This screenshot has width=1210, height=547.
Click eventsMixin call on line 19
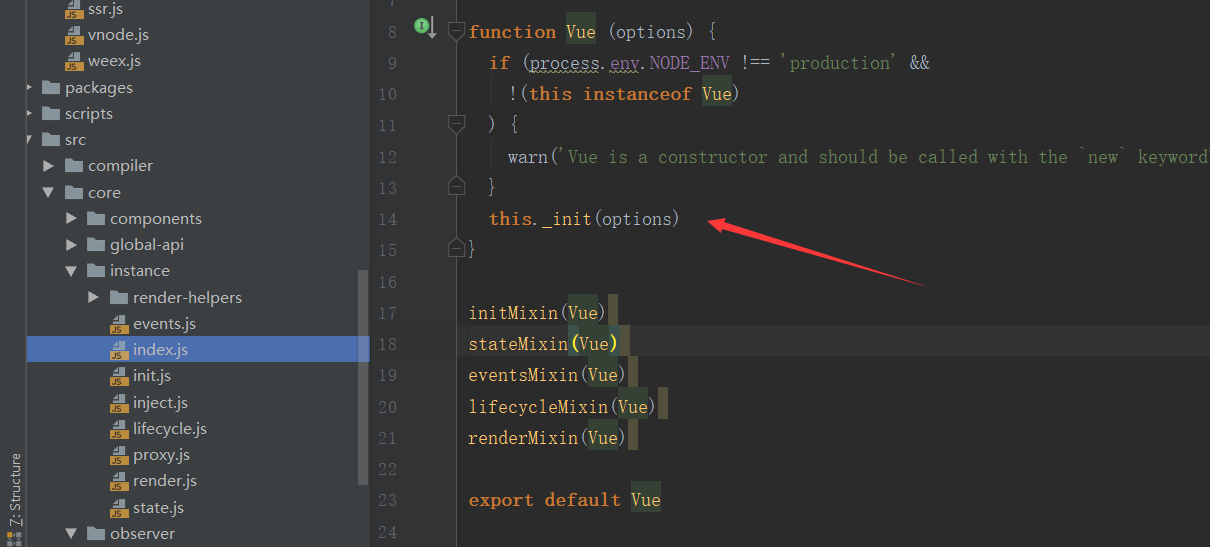pyautogui.click(x=547, y=375)
